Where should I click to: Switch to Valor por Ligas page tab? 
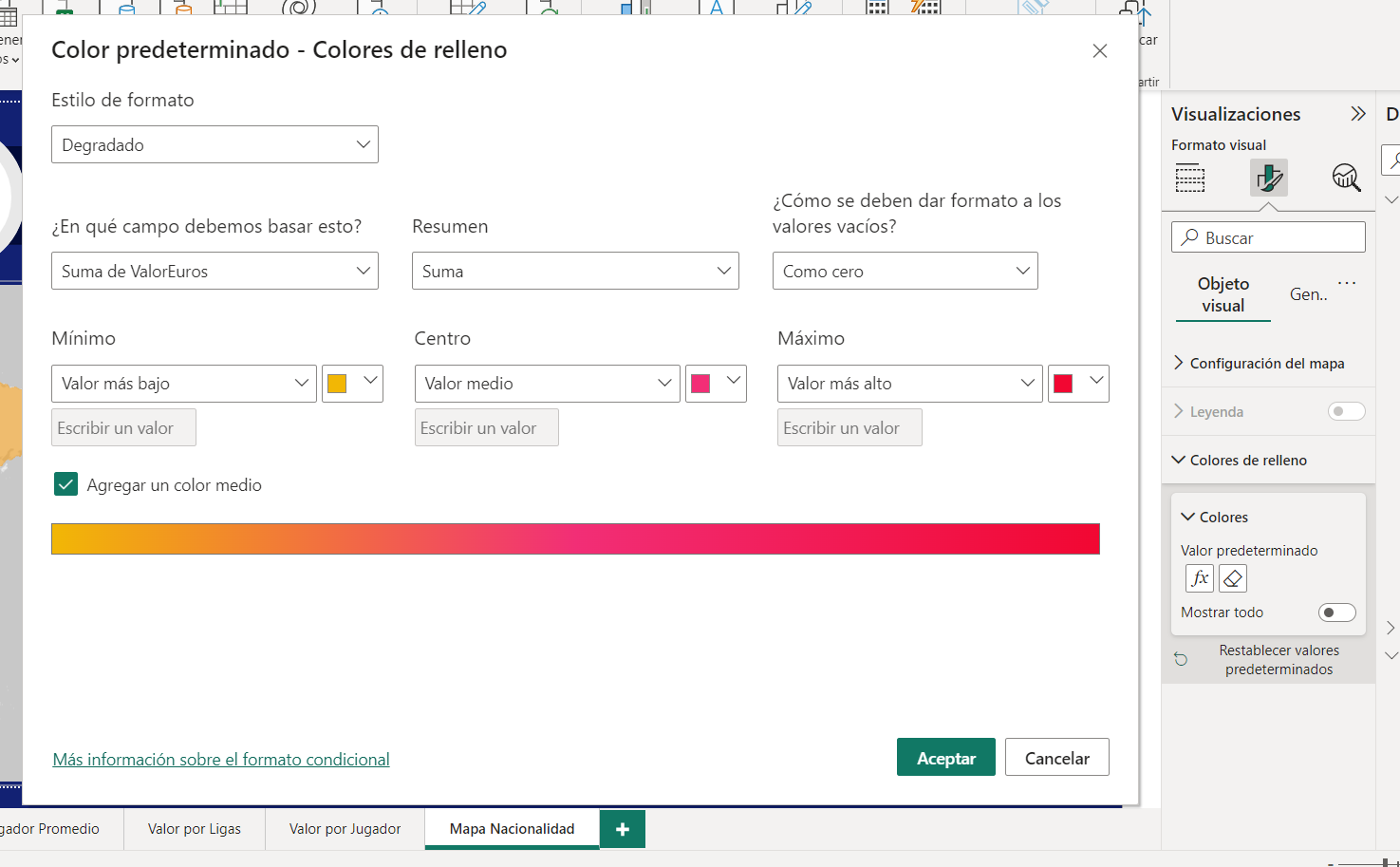[195, 829]
